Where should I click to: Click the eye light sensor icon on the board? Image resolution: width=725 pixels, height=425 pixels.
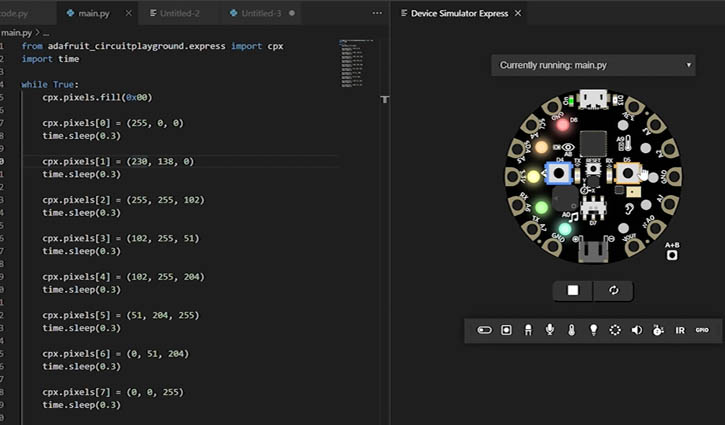point(568,147)
